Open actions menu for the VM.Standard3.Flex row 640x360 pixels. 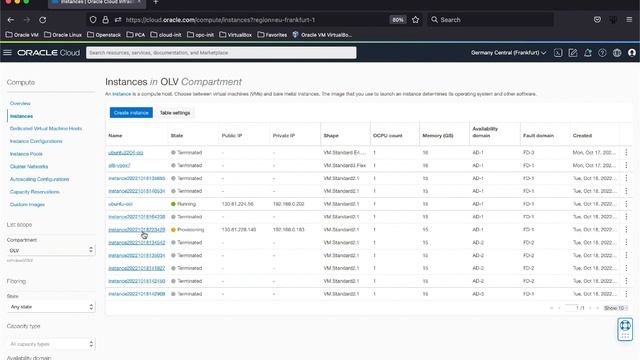click(626, 165)
